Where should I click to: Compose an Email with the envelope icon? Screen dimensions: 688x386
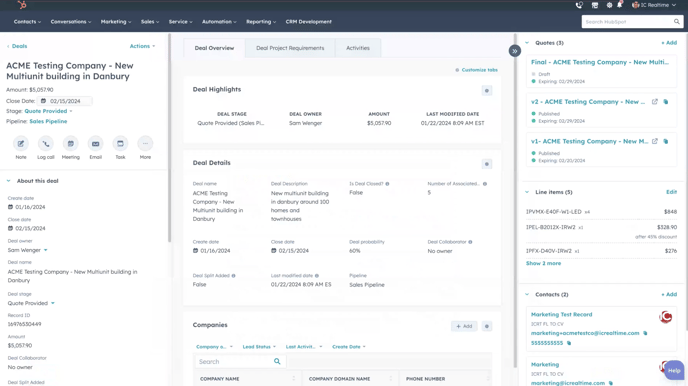click(95, 143)
